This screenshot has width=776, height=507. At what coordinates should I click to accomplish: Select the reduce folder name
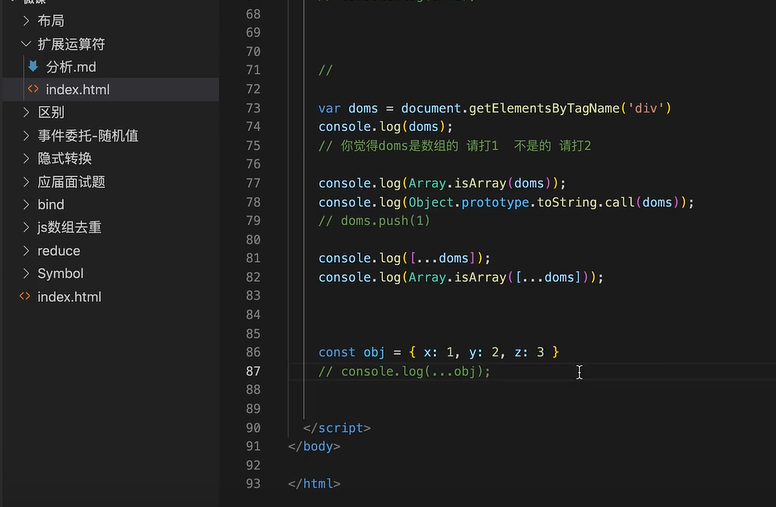click(x=59, y=251)
